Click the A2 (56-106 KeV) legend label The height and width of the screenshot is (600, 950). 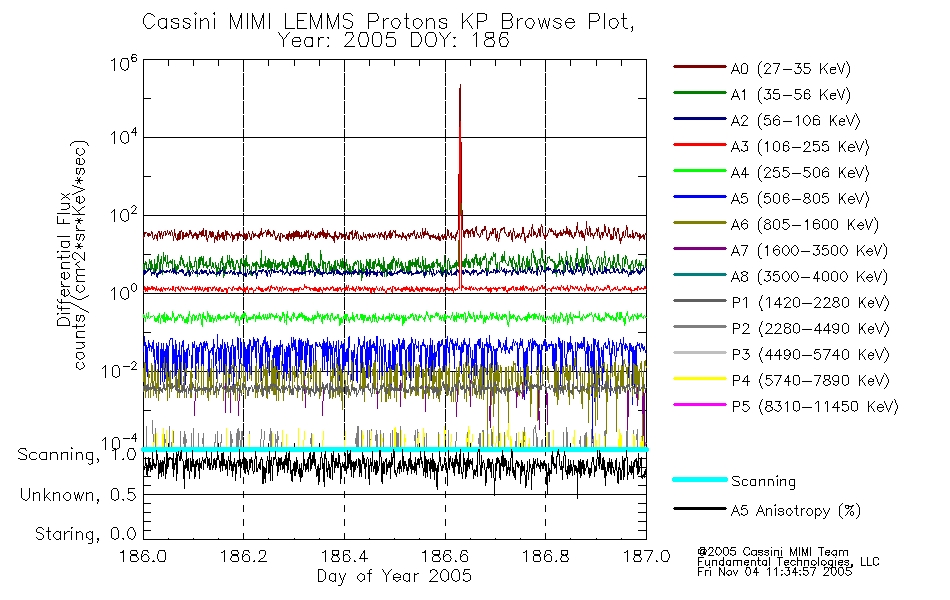tap(795, 121)
